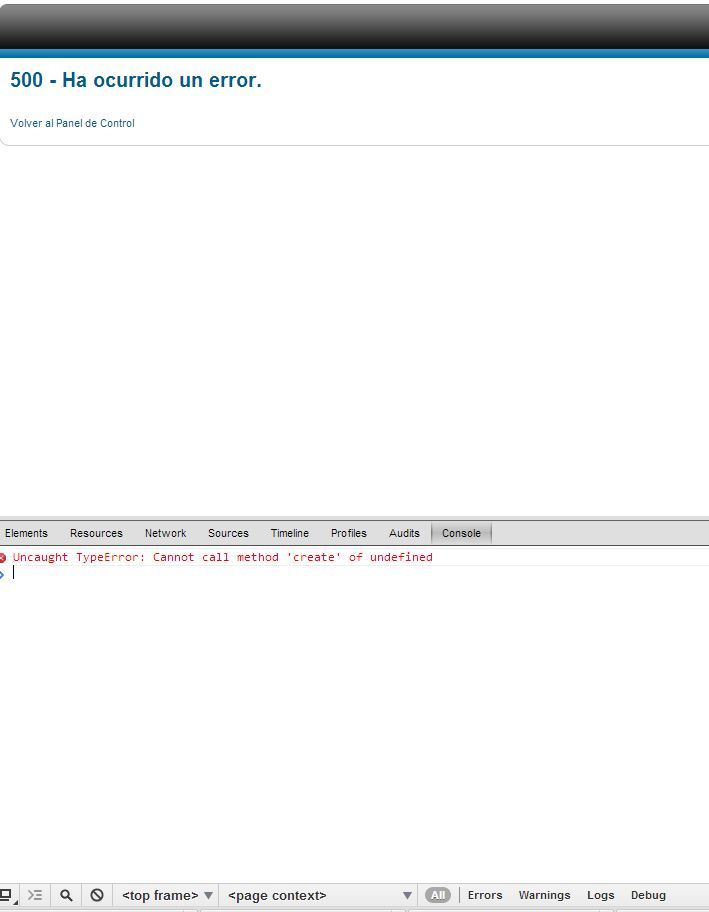The height and width of the screenshot is (912, 709).
Task: Switch to the Network tab
Action: click(x=165, y=533)
